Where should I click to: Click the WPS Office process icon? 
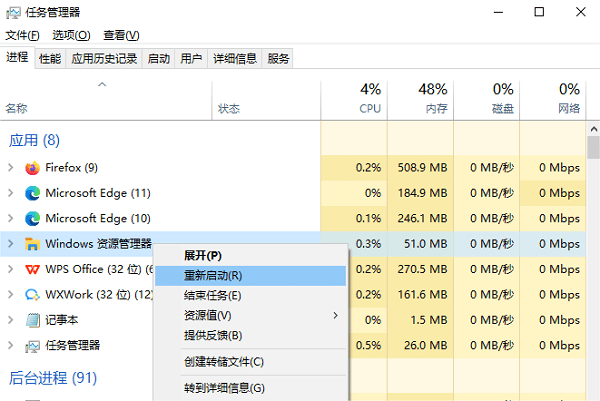(32, 269)
